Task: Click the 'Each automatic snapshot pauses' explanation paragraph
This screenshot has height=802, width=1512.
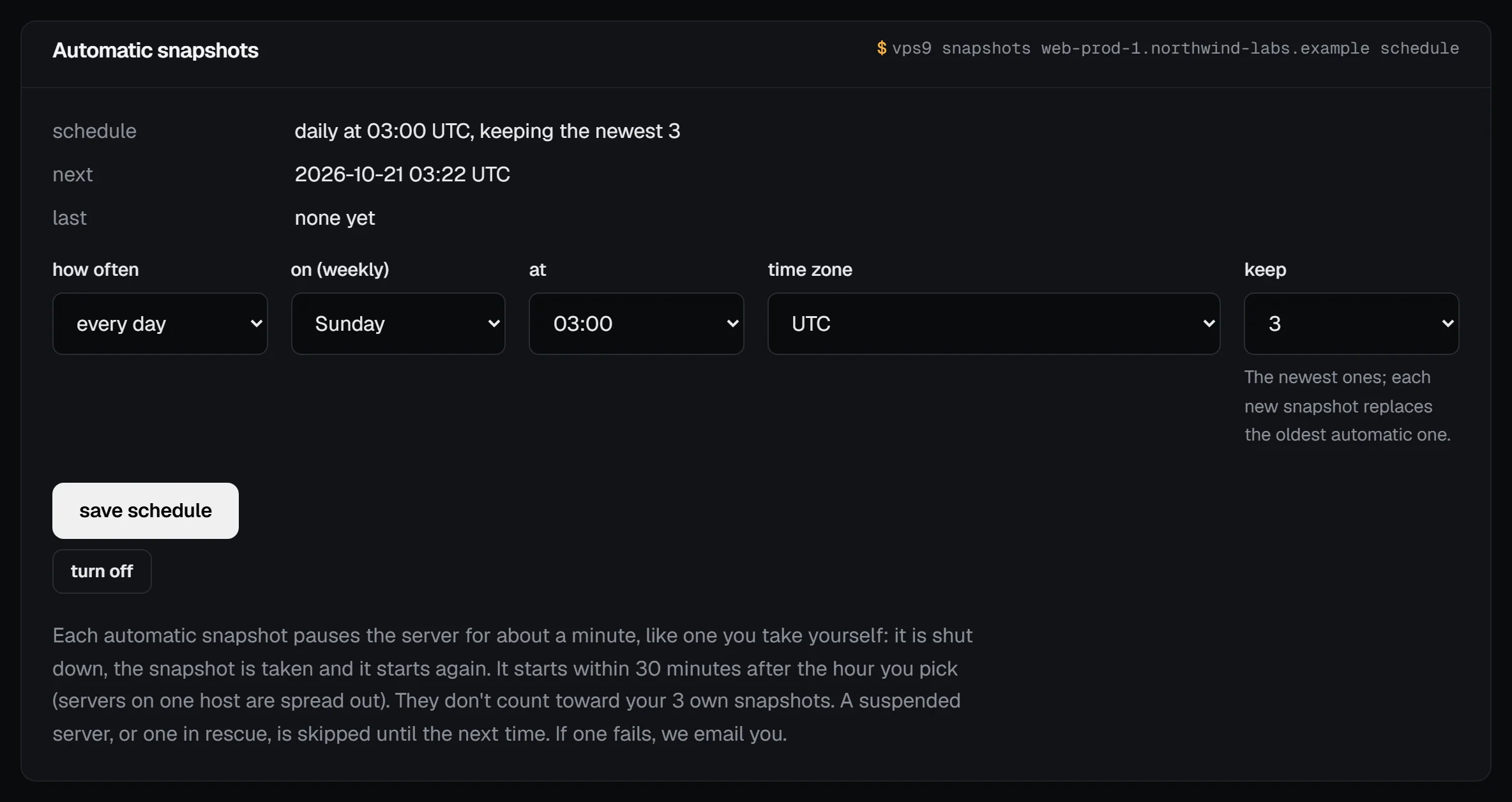Action: pos(513,685)
